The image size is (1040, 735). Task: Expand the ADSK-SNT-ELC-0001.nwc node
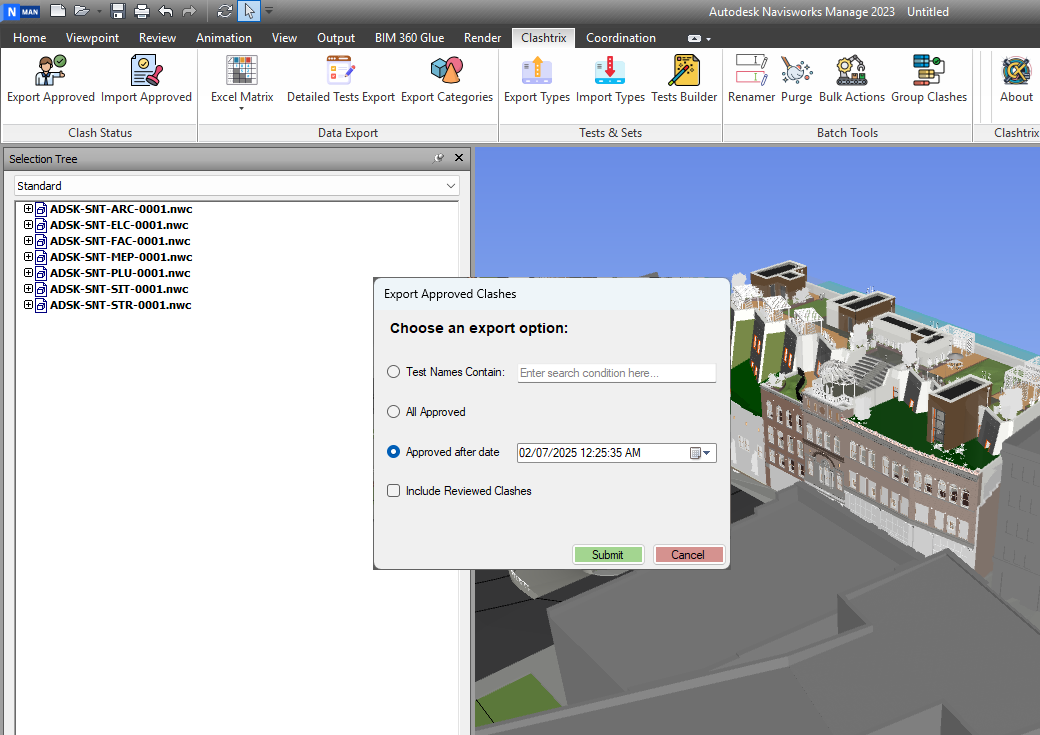point(28,225)
